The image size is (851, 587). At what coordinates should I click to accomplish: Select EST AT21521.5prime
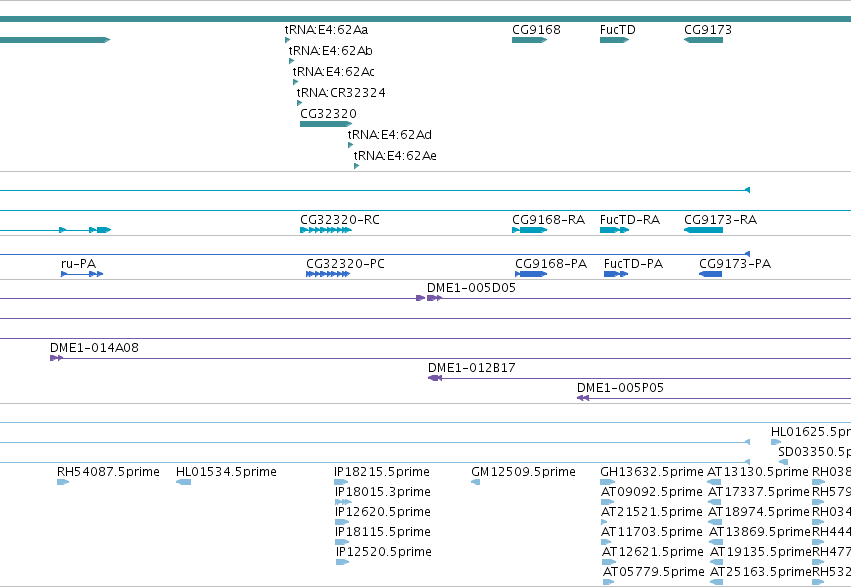605,522
